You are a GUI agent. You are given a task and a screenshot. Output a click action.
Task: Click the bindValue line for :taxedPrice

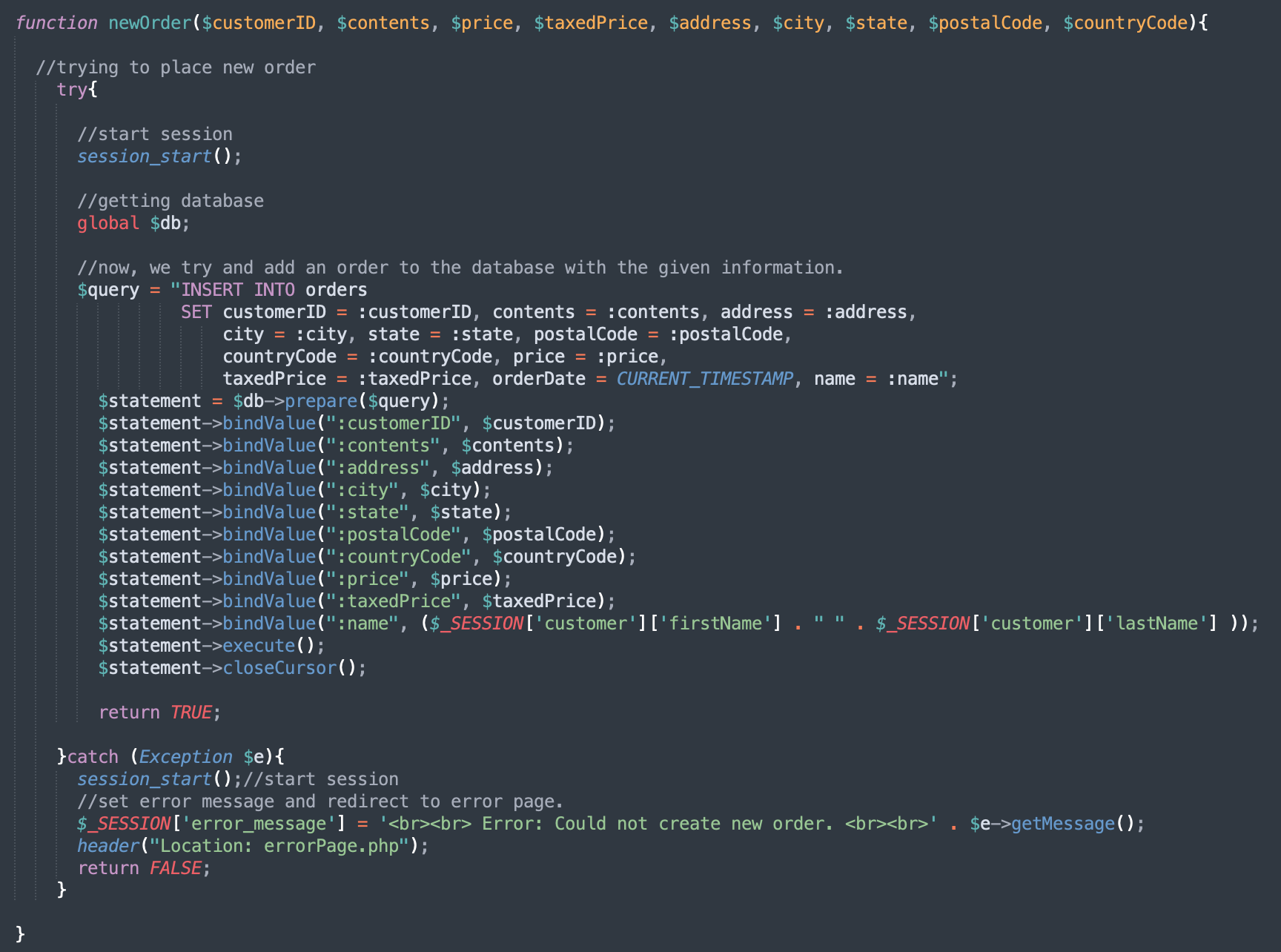[x=357, y=601]
